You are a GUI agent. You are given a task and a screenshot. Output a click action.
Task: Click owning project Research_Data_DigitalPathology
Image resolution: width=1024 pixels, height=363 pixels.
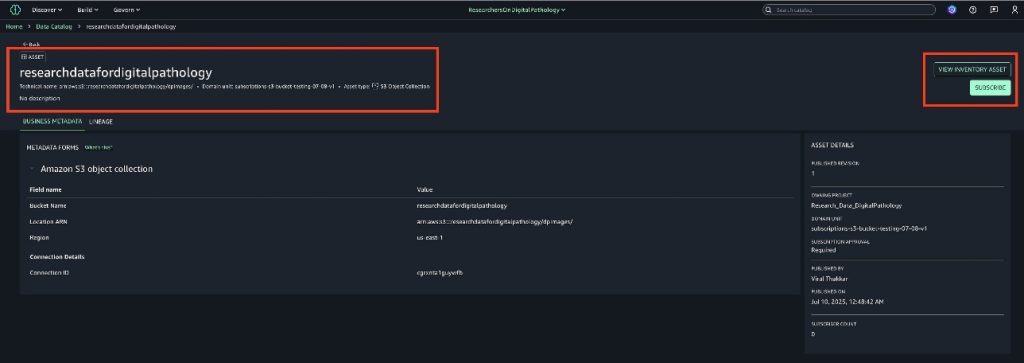(856, 206)
